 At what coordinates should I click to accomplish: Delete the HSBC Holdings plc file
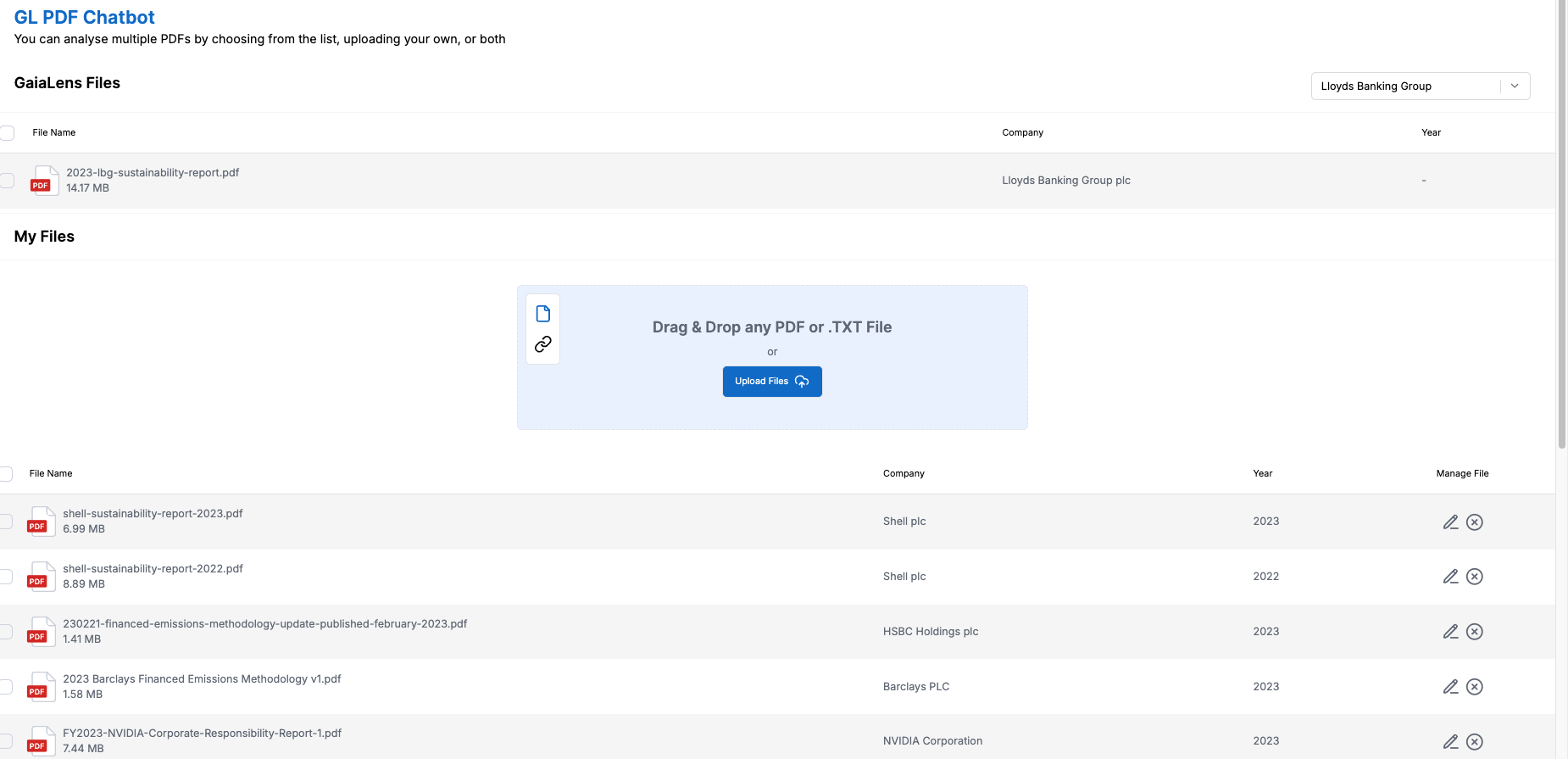[1475, 632]
